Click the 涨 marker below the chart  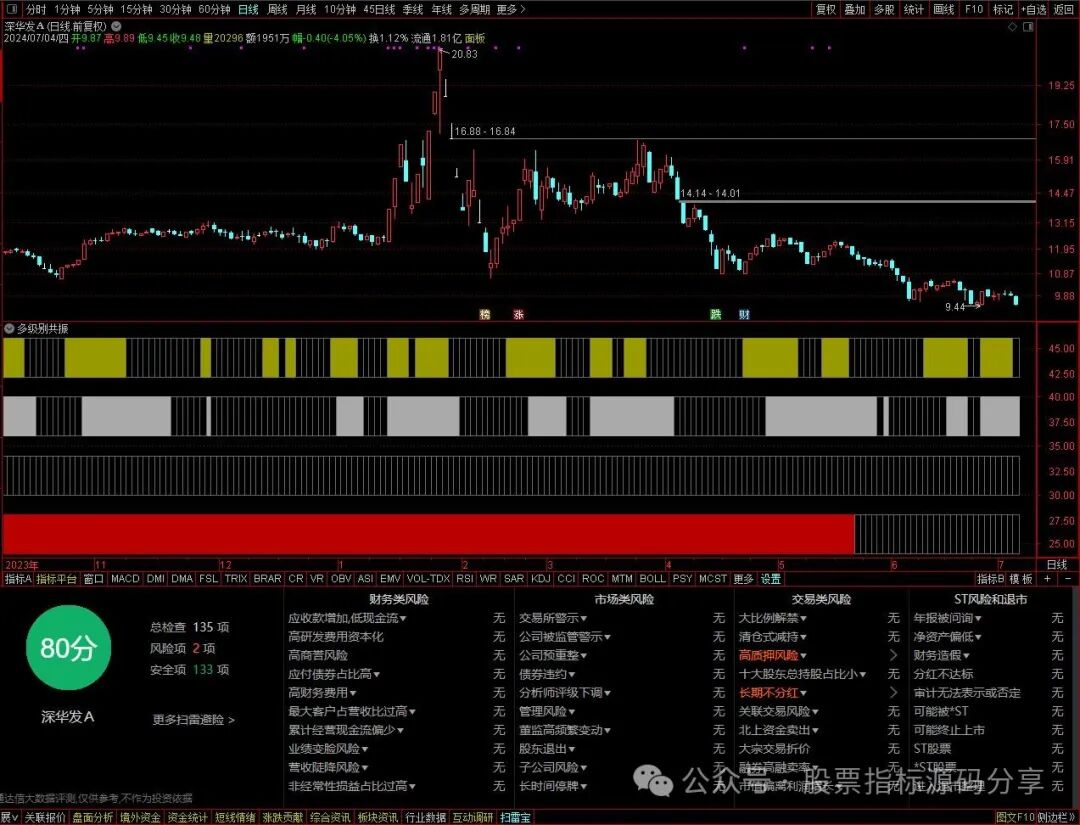coord(519,314)
